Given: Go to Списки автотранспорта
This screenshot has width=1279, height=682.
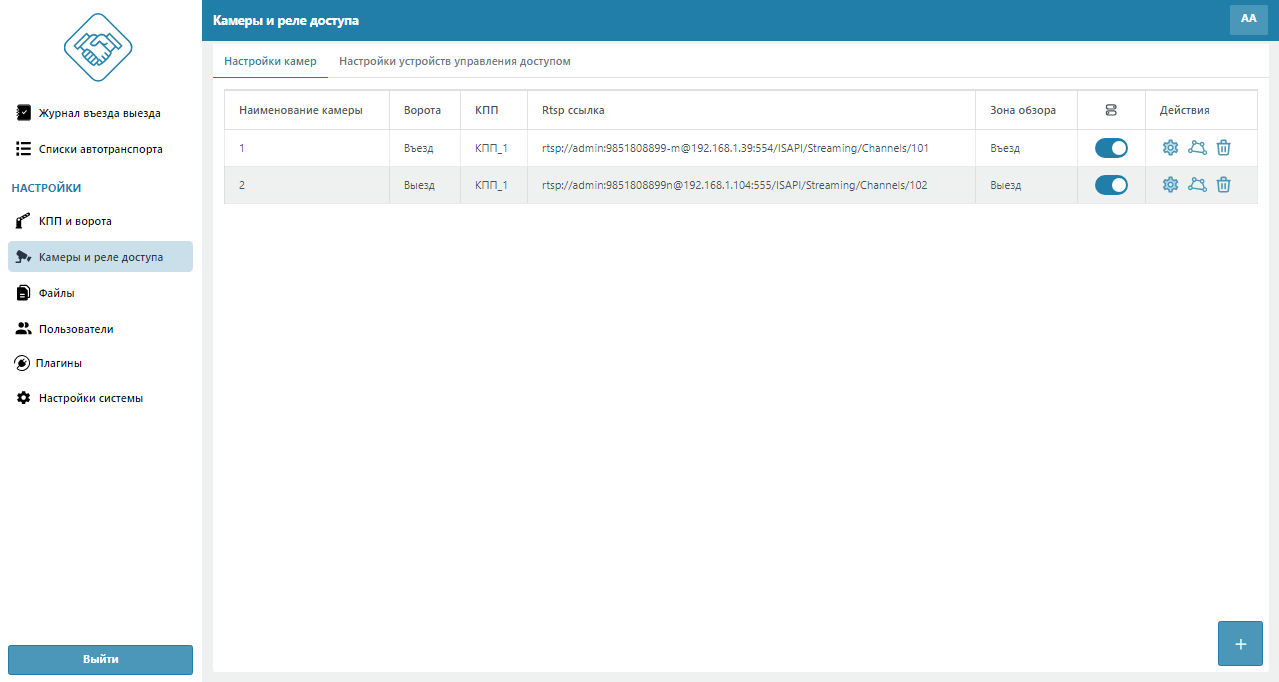Looking at the screenshot, I should coord(100,149).
